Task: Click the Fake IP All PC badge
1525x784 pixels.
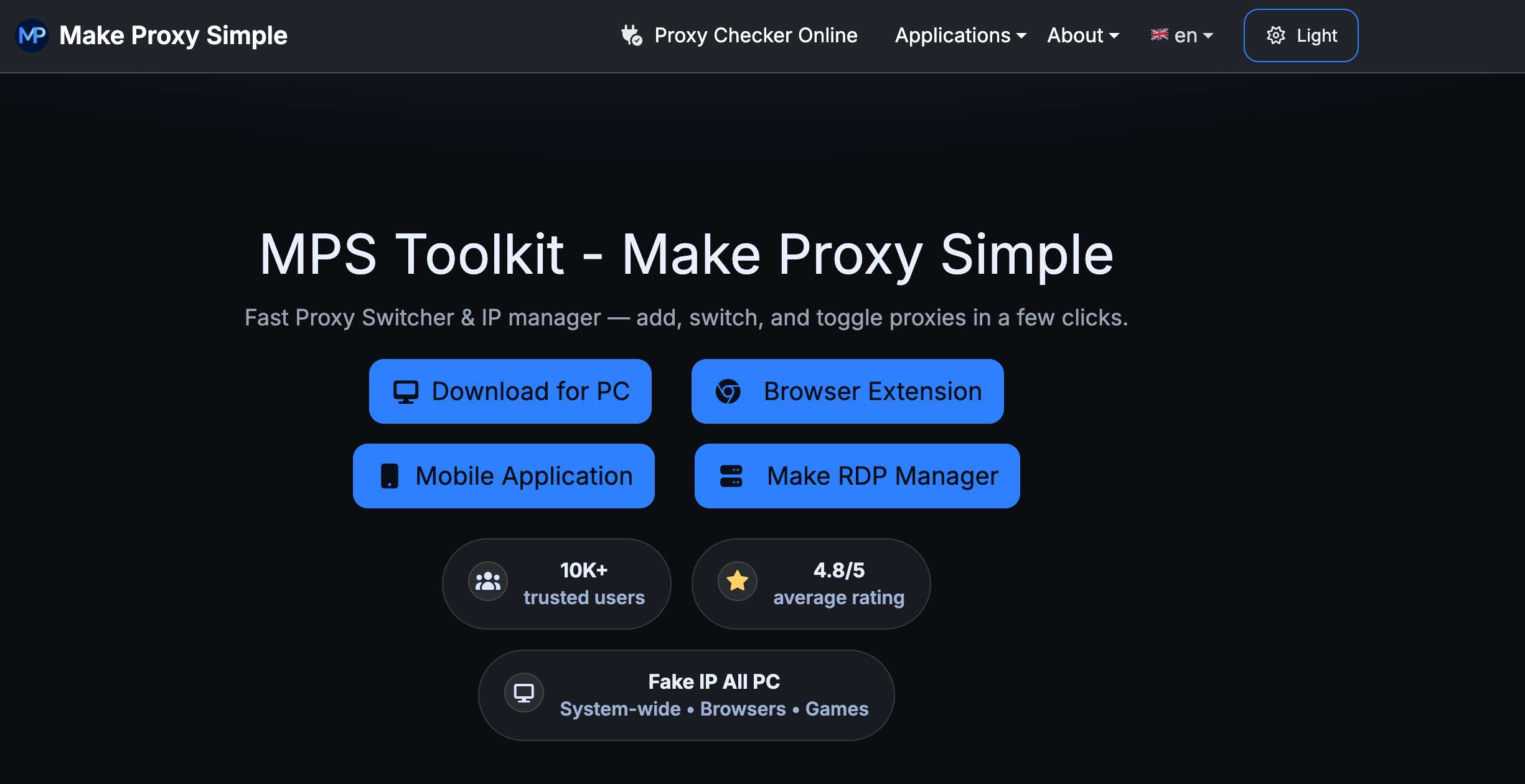Action: click(686, 695)
